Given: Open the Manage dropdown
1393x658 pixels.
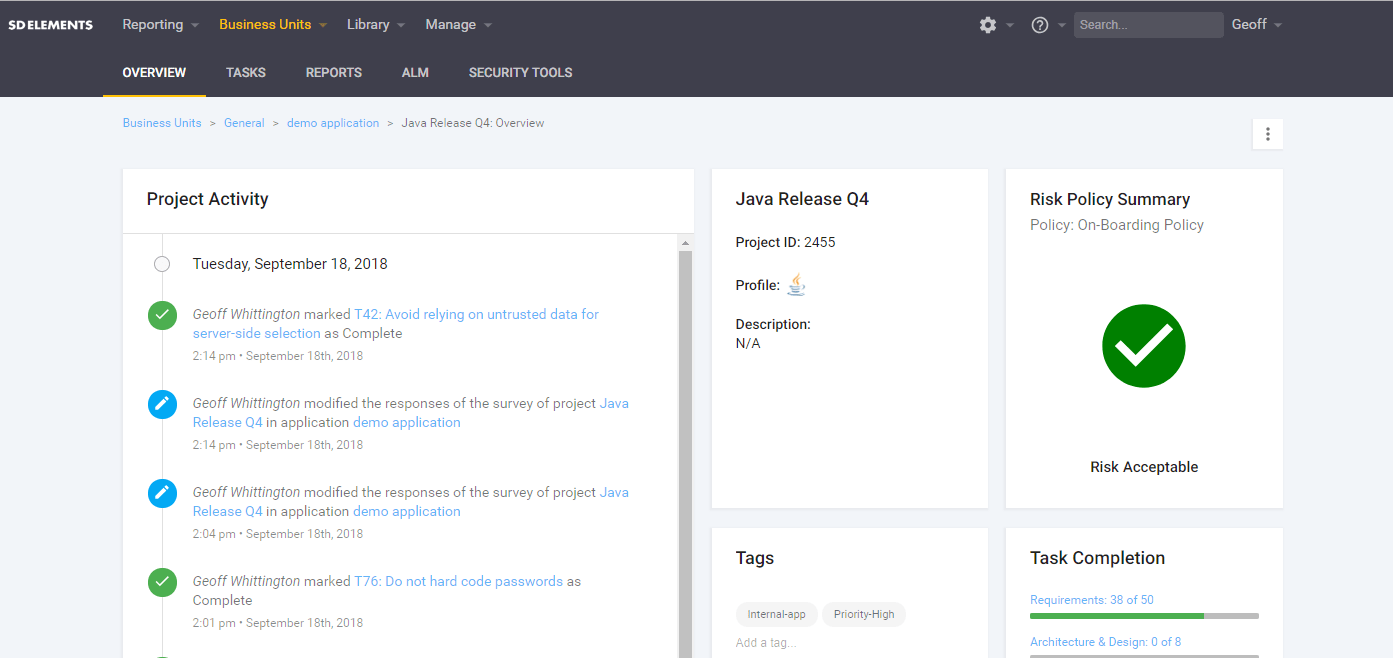Looking at the screenshot, I should click(450, 24).
